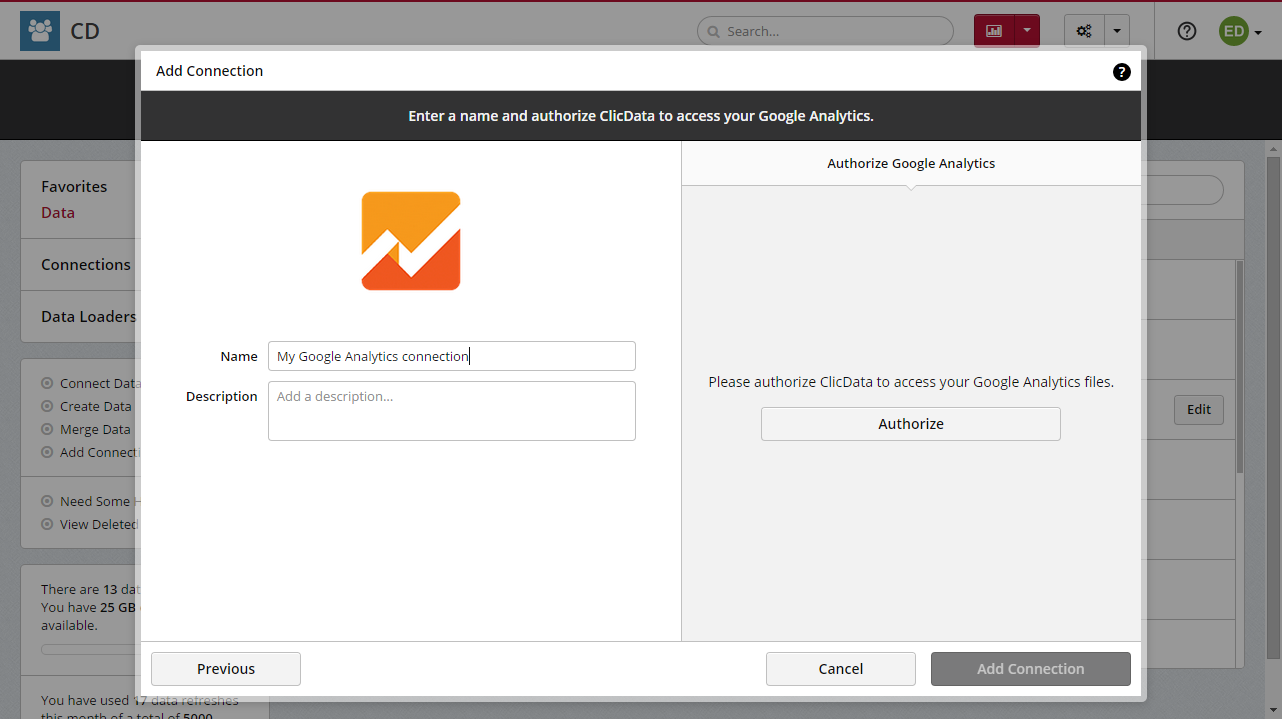Click the 'Description' field label

(222, 397)
